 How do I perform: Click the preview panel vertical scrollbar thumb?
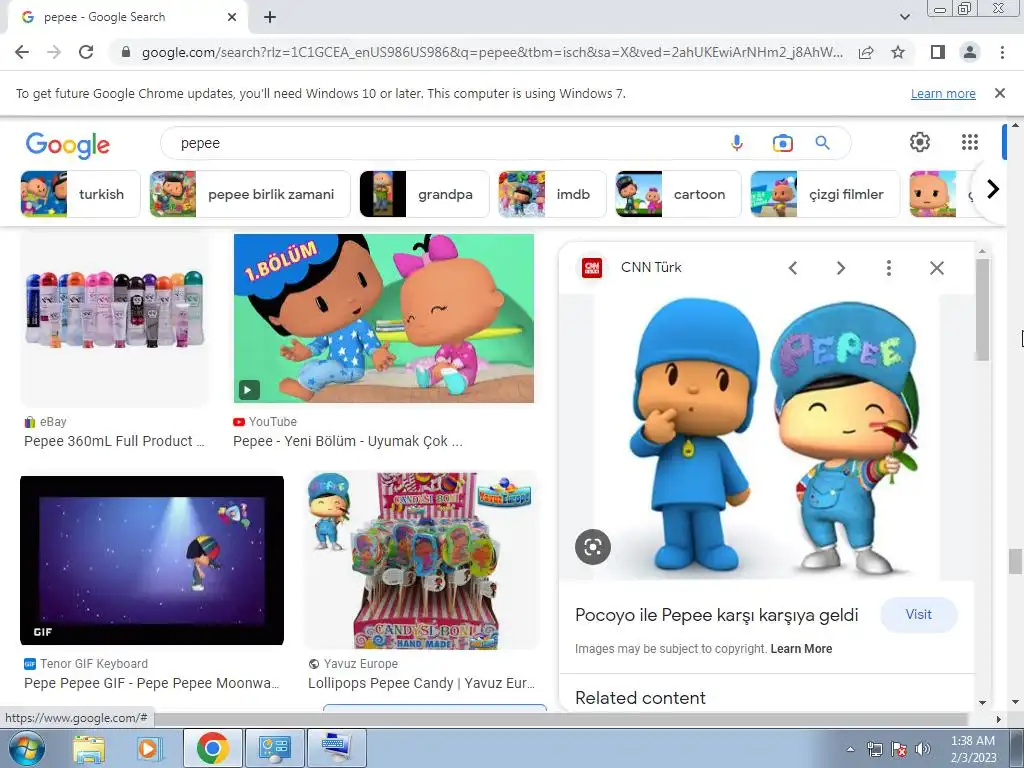[982, 310]
